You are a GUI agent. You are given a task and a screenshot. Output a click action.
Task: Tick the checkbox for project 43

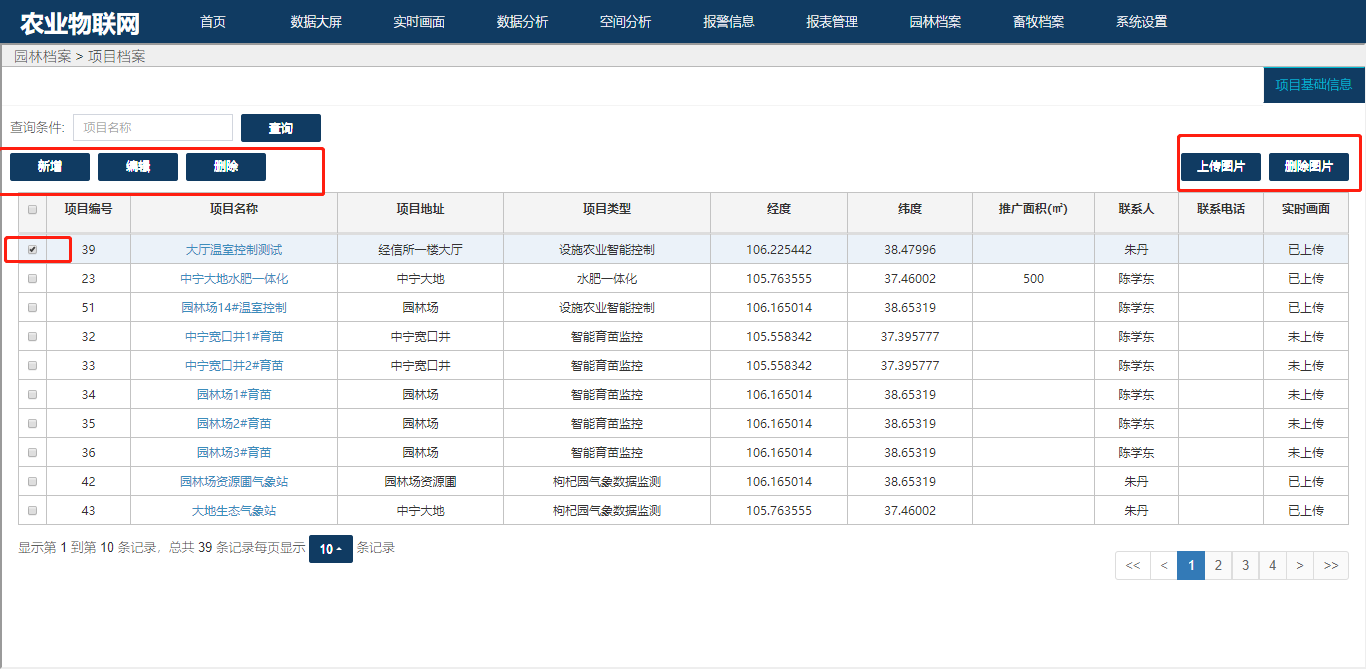pos(33,511)
